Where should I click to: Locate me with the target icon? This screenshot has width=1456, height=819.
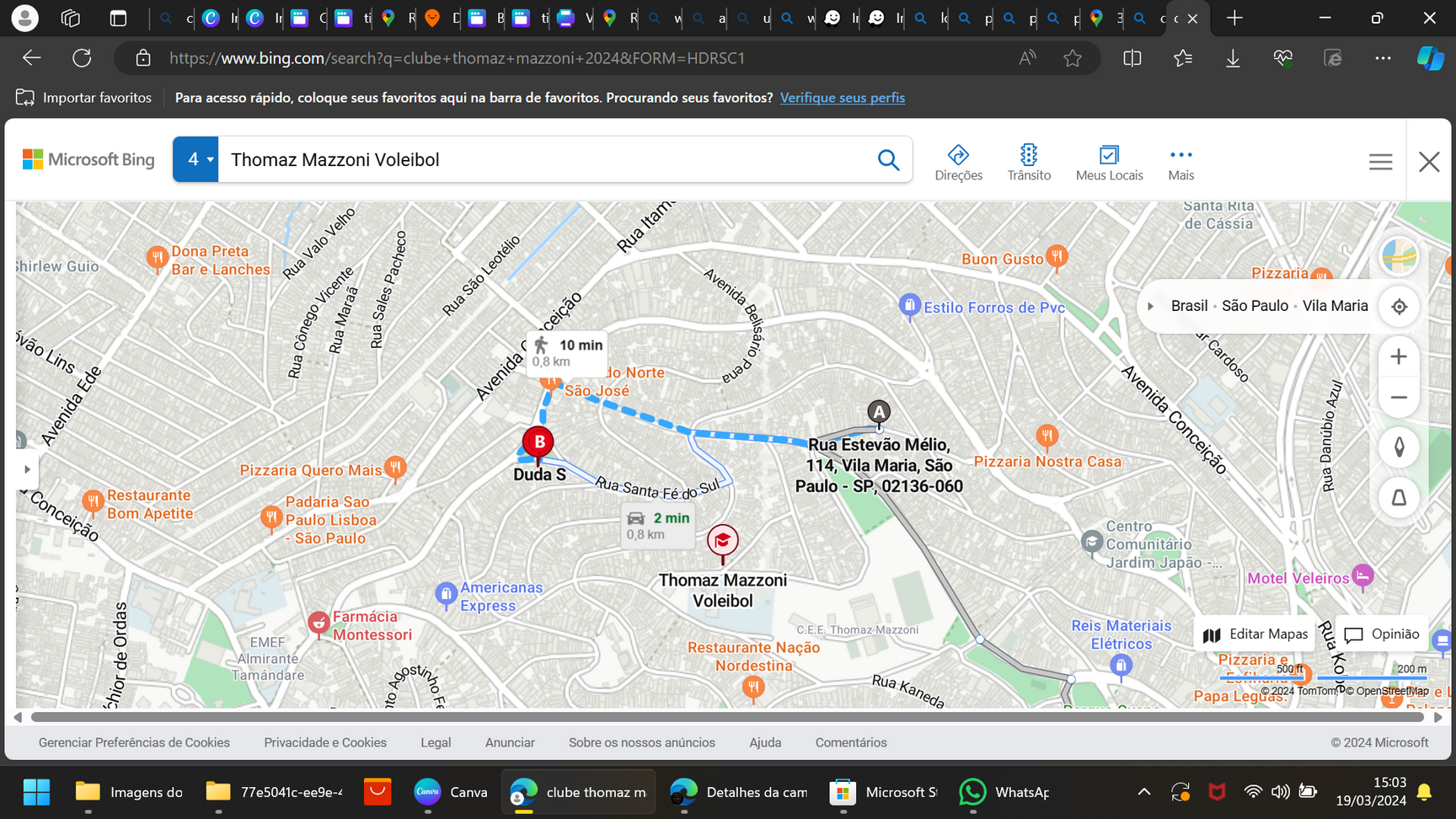click(1399, 307)
